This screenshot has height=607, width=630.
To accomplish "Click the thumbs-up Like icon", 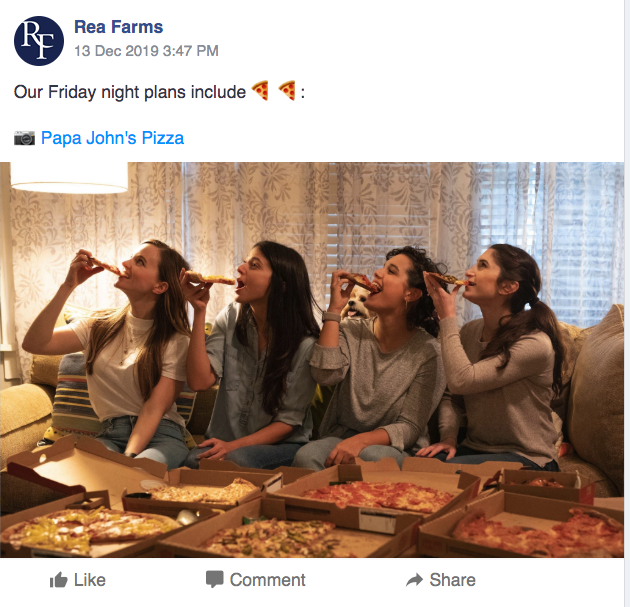I will click(58, 580).
